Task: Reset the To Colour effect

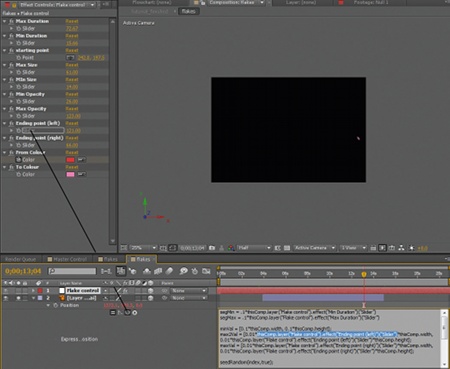Action: (x=72, y=167)
